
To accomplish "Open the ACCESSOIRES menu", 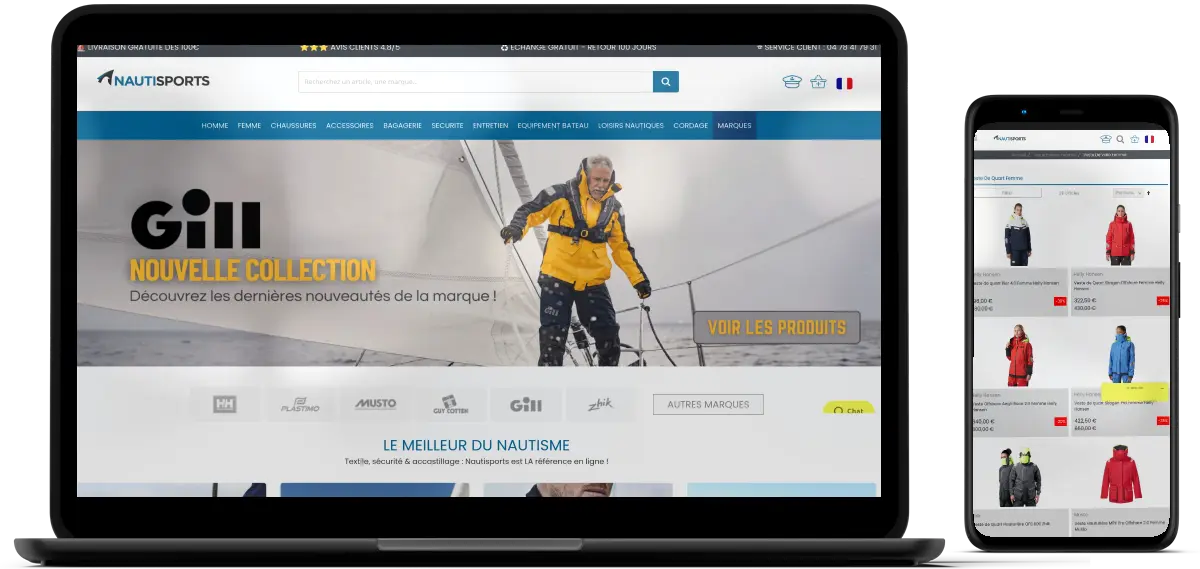I will pyautogui.click(x=350, y=126).
